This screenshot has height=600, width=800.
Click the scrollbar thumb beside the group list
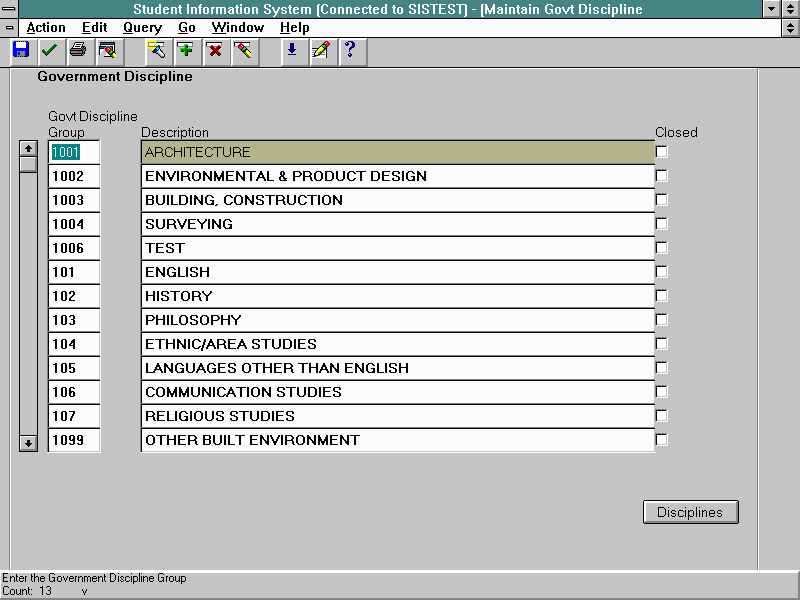pyautogui.click(x=28, y=164)
